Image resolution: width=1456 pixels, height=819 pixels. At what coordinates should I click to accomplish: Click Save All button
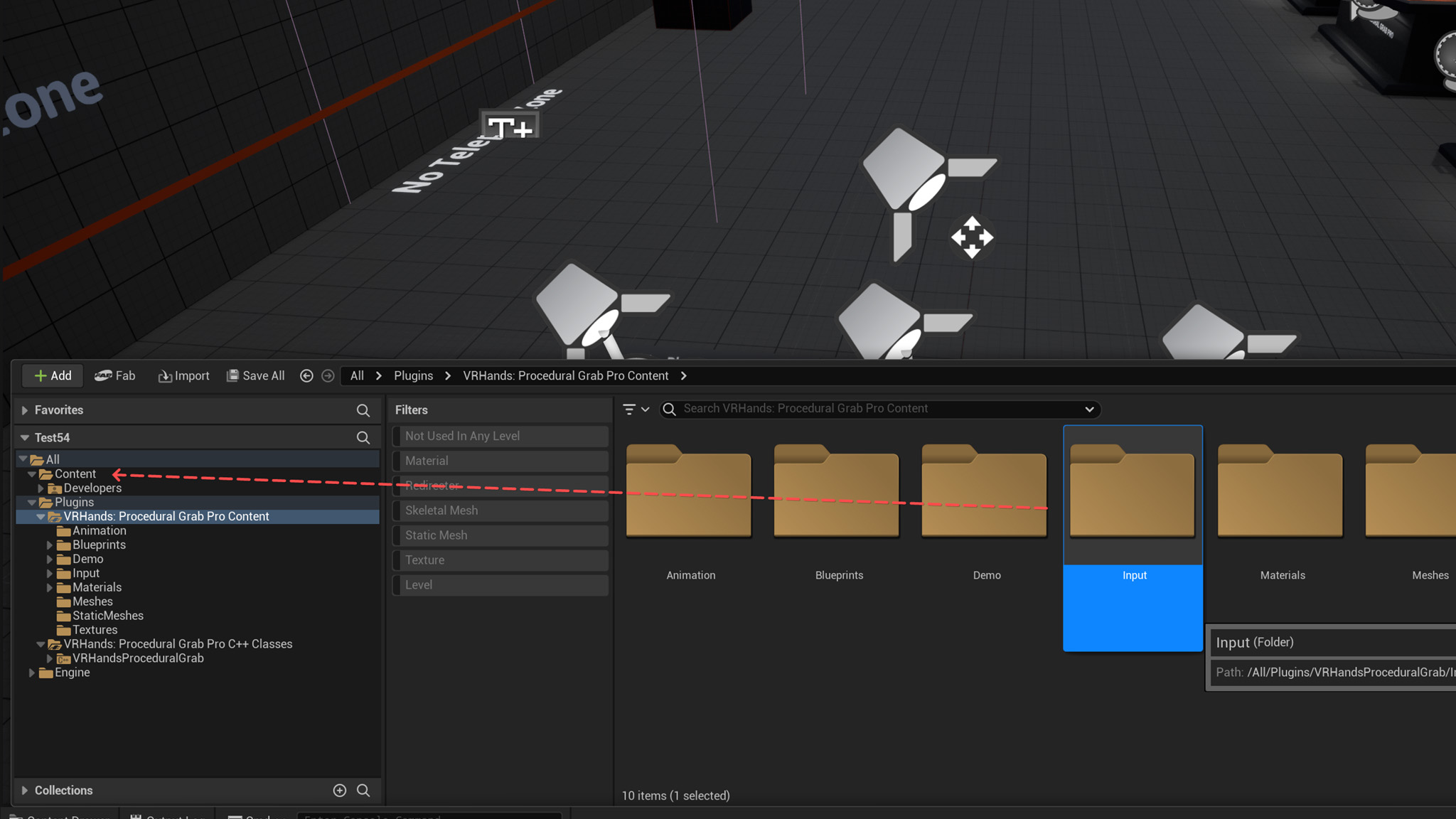click(256, 375)
